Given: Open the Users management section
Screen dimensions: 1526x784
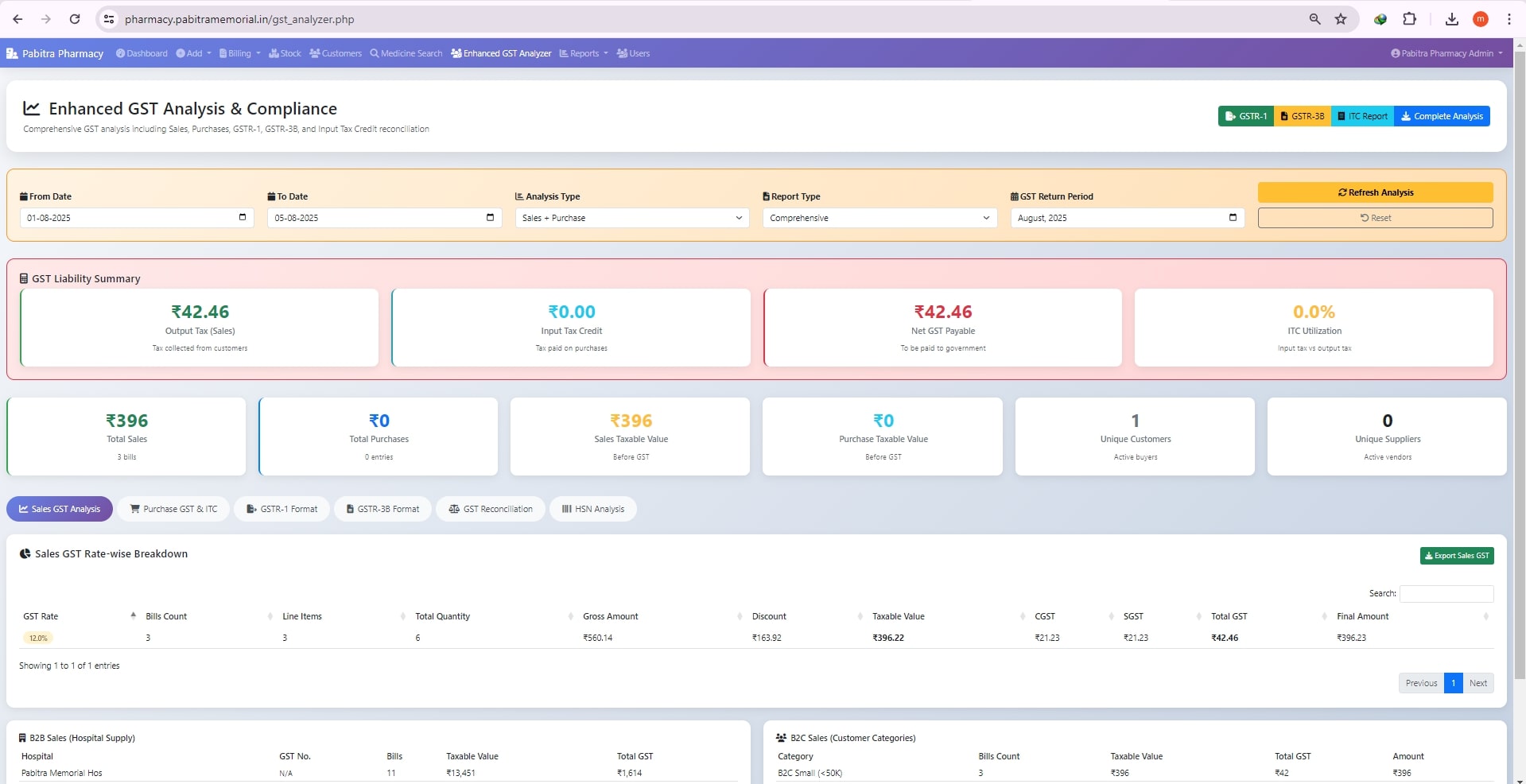Looking at the screenshot, I should (634, 53).
